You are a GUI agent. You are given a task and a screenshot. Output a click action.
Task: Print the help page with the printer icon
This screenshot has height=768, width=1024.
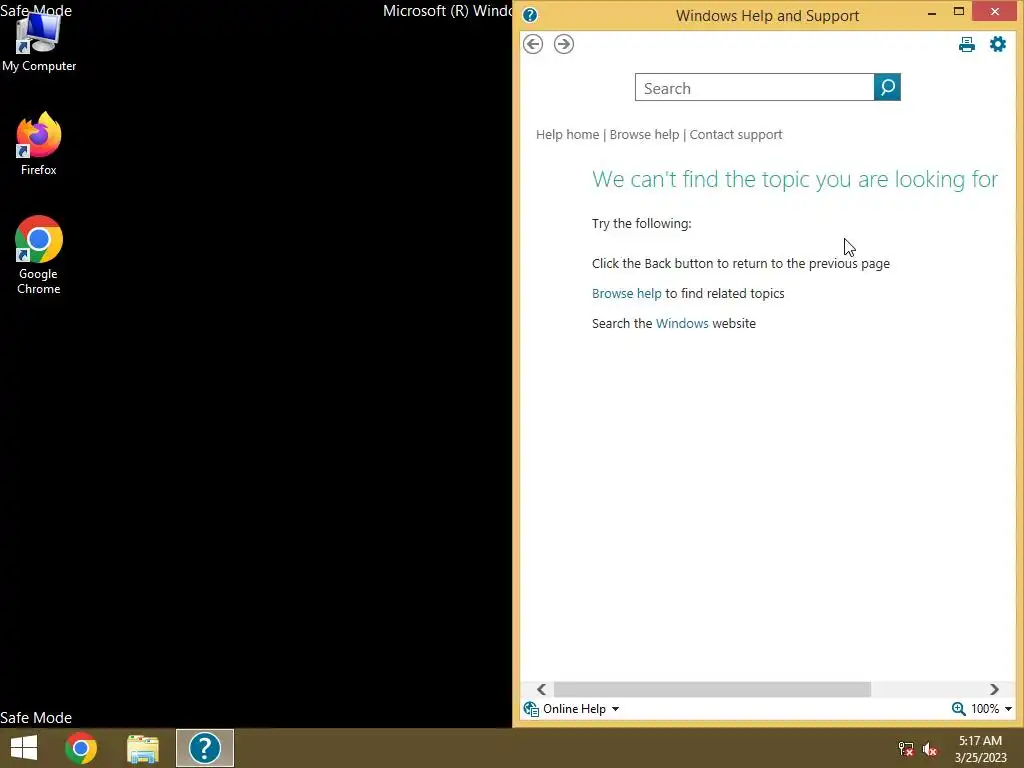click(x=967, y=44)
